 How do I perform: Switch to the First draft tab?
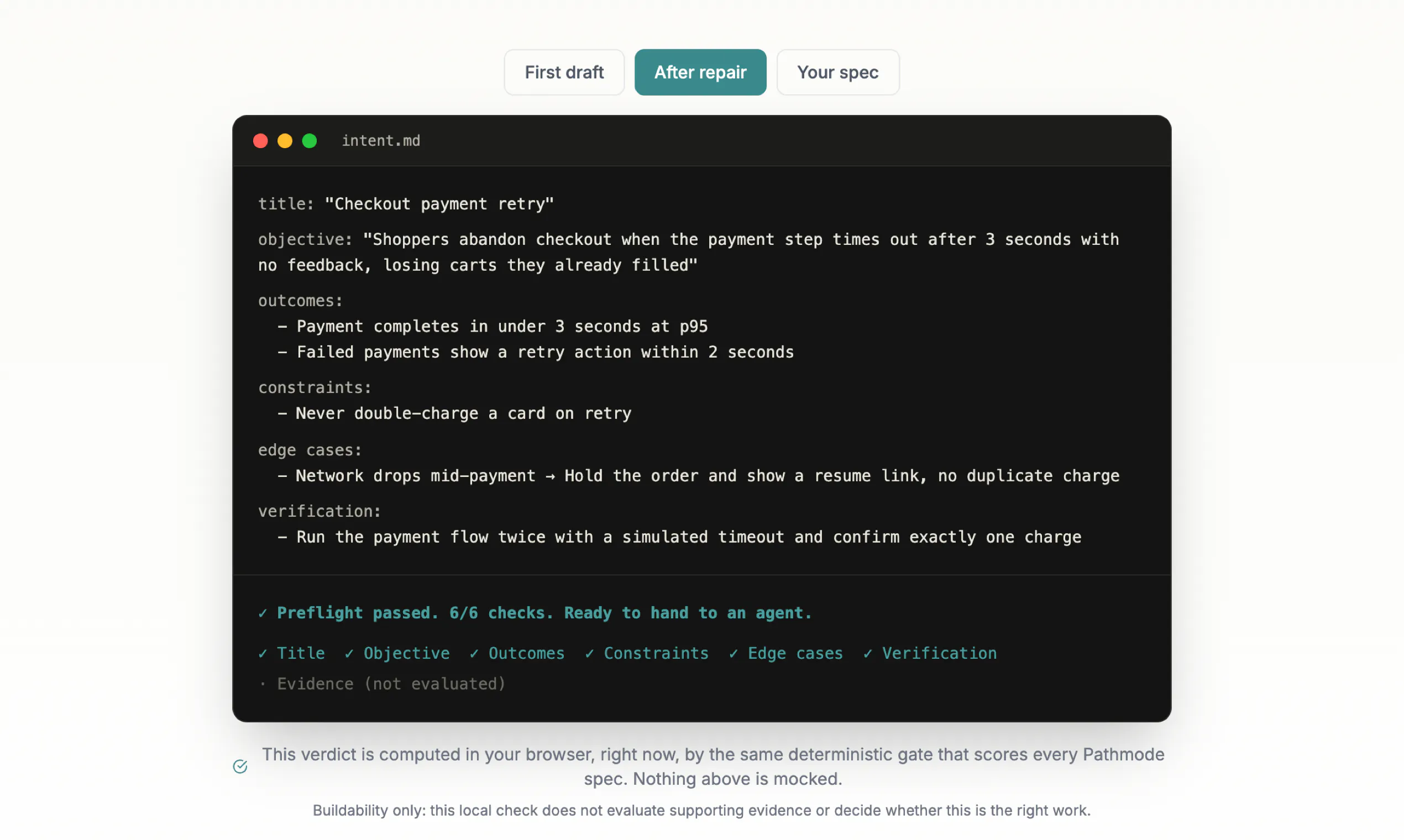564,72
